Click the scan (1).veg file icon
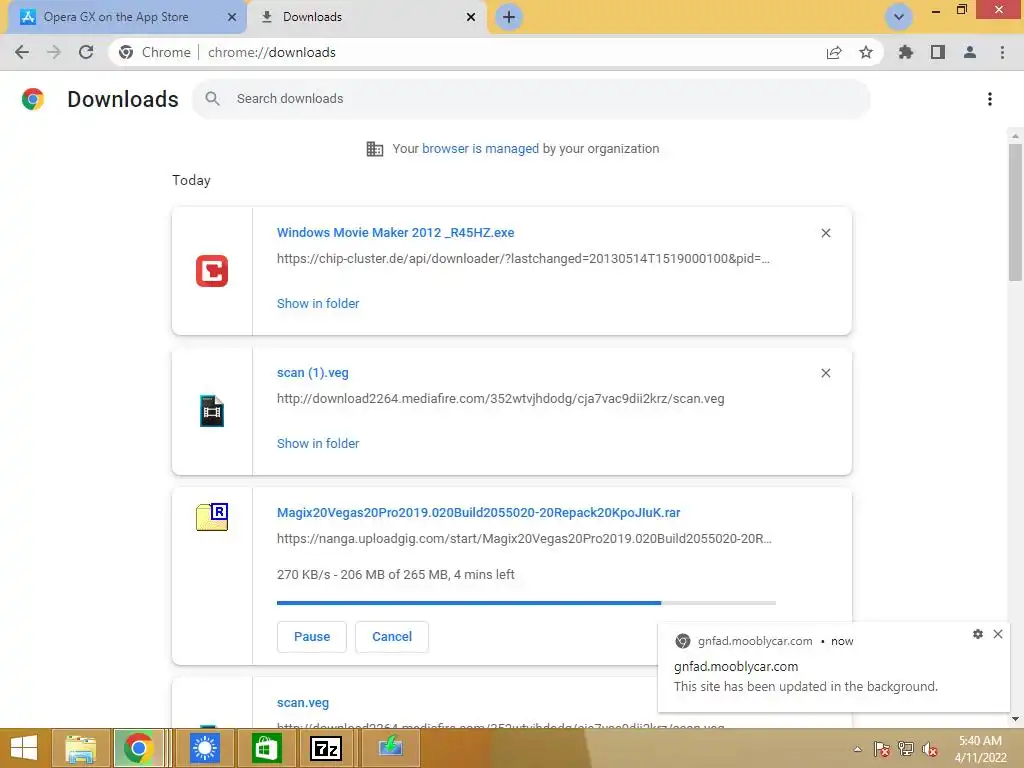This screenshot has height=768, width=1024. [x=212, y=411]
